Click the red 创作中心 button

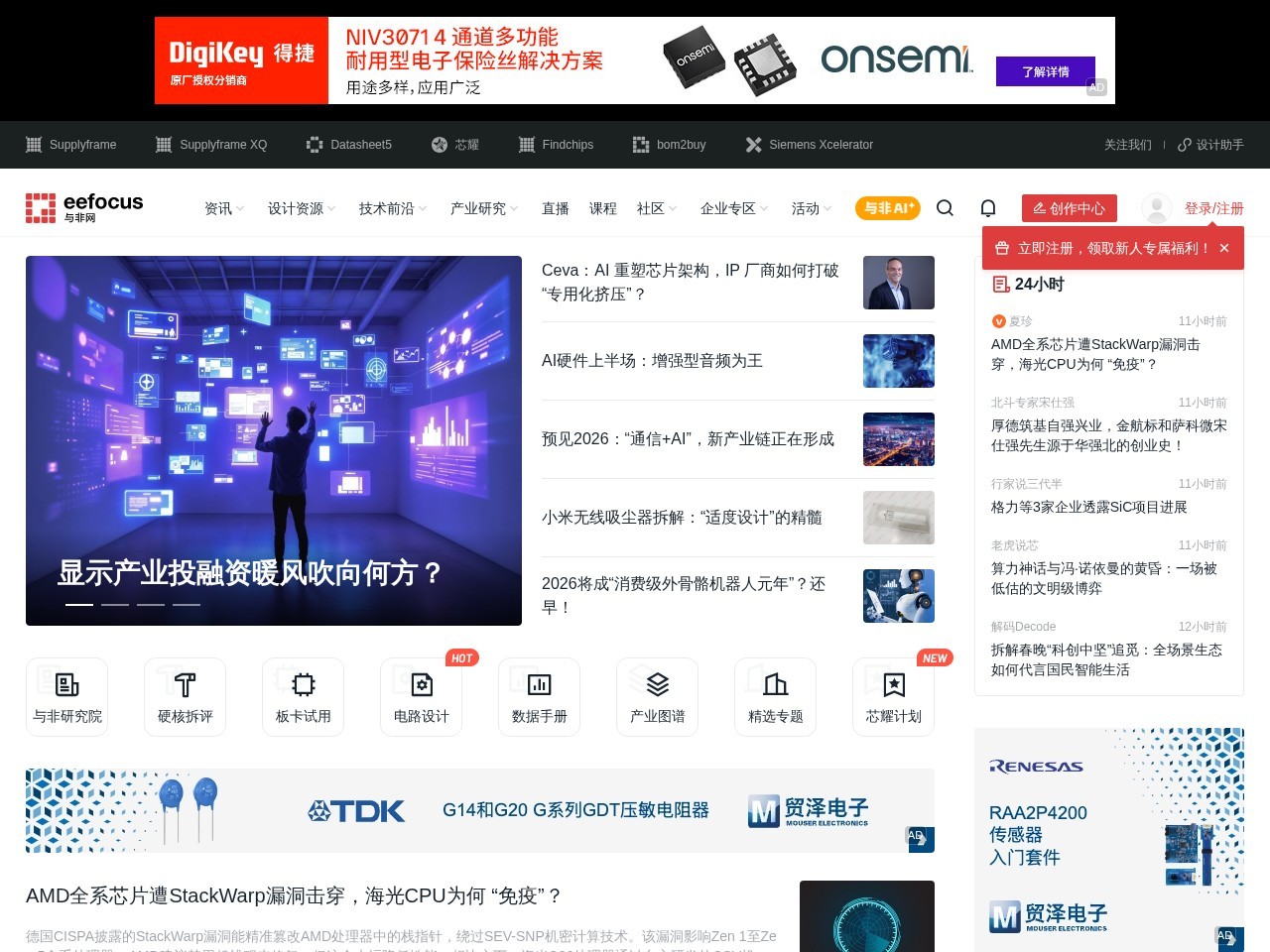coord(1070,208)
